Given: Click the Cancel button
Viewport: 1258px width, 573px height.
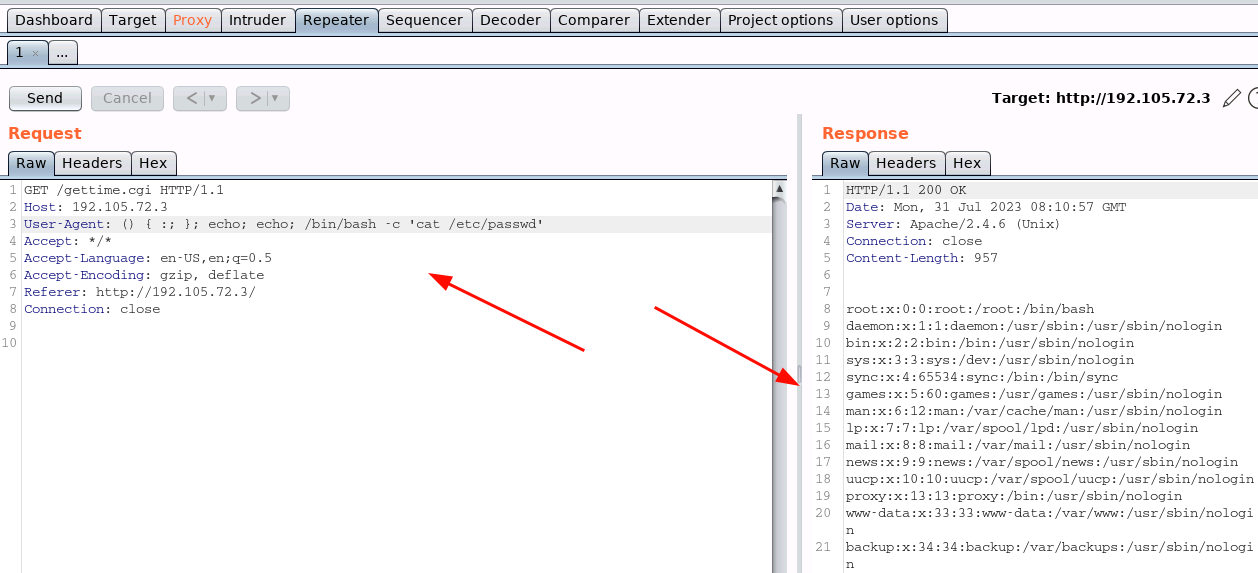Looking at the screenshot, I should (127, 98).
